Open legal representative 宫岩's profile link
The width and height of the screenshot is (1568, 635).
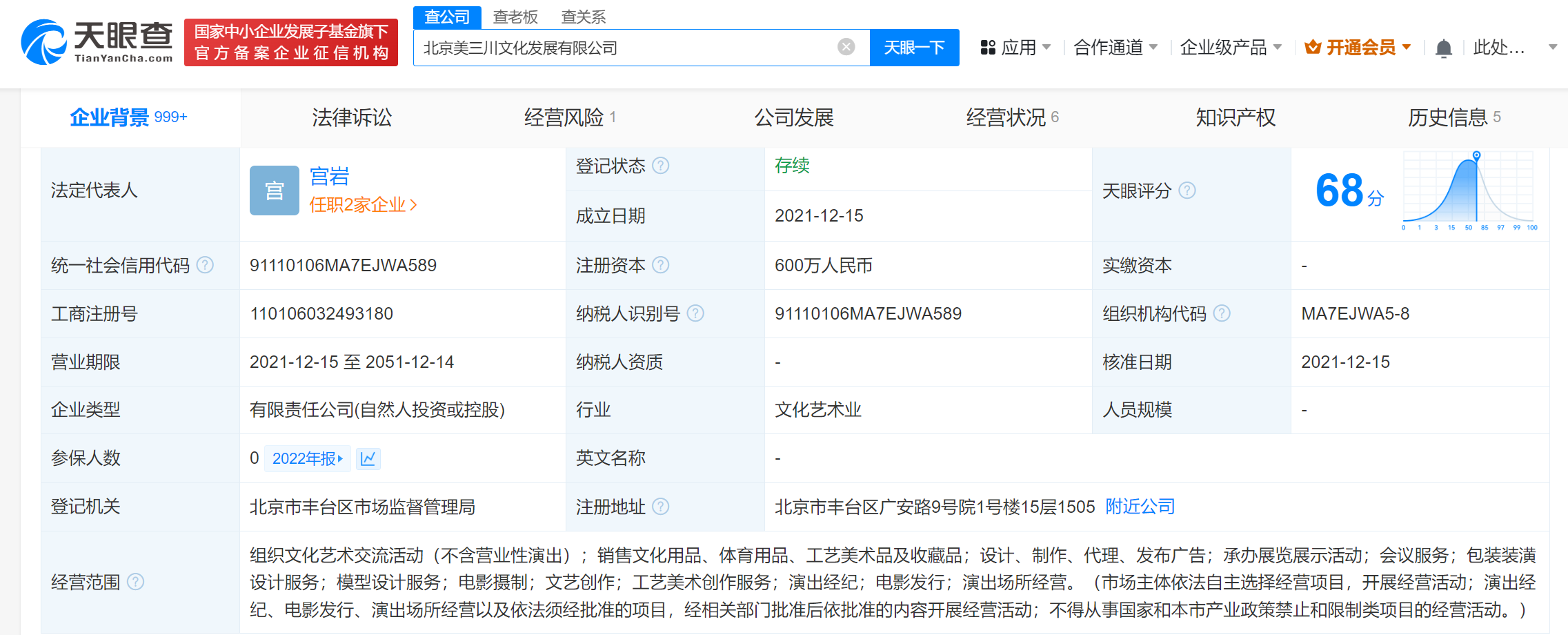point(328,177)
